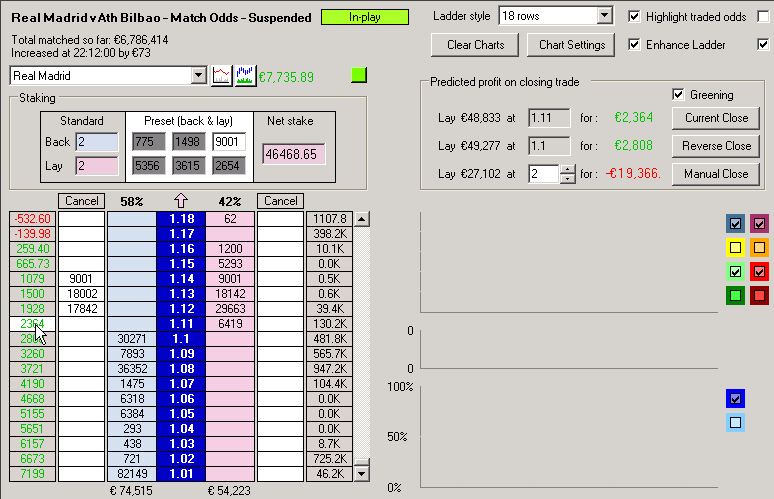Toggle the dark red chart series box
This screenshot has width=774, height=499.
pyautogui.click(x=759, y=295)
